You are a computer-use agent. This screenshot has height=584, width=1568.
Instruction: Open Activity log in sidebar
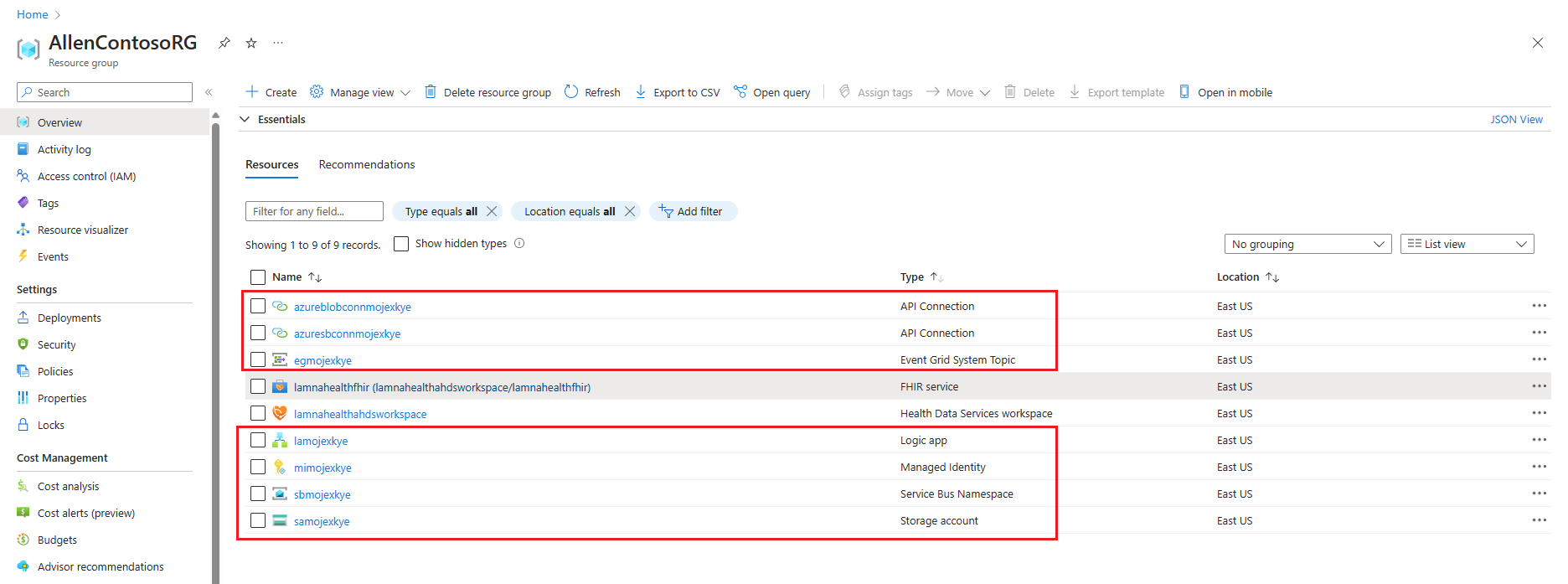pyautogui.click(x=64, y=149)
